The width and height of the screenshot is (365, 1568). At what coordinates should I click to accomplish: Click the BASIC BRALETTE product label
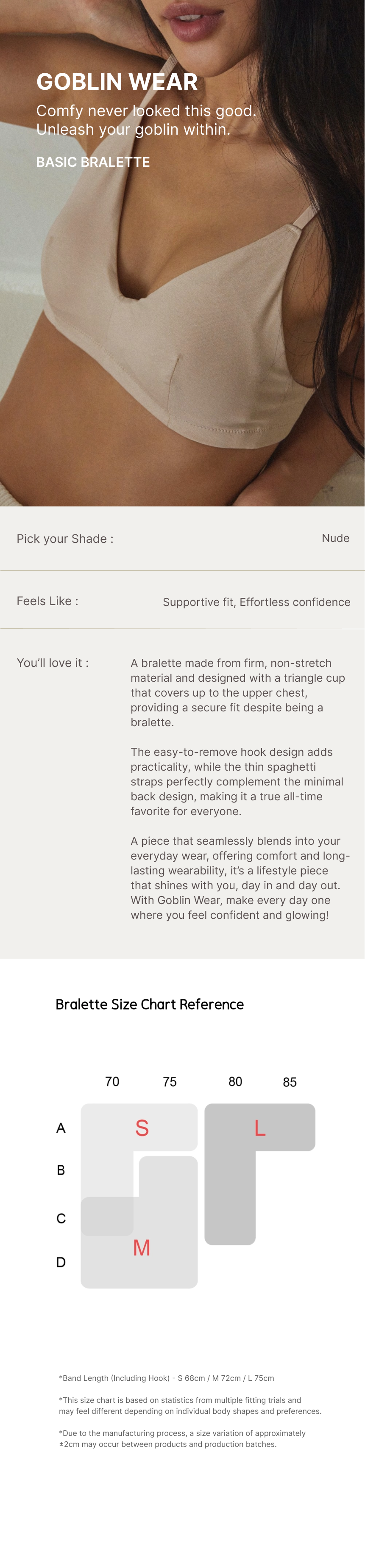(x=92, y=162)
